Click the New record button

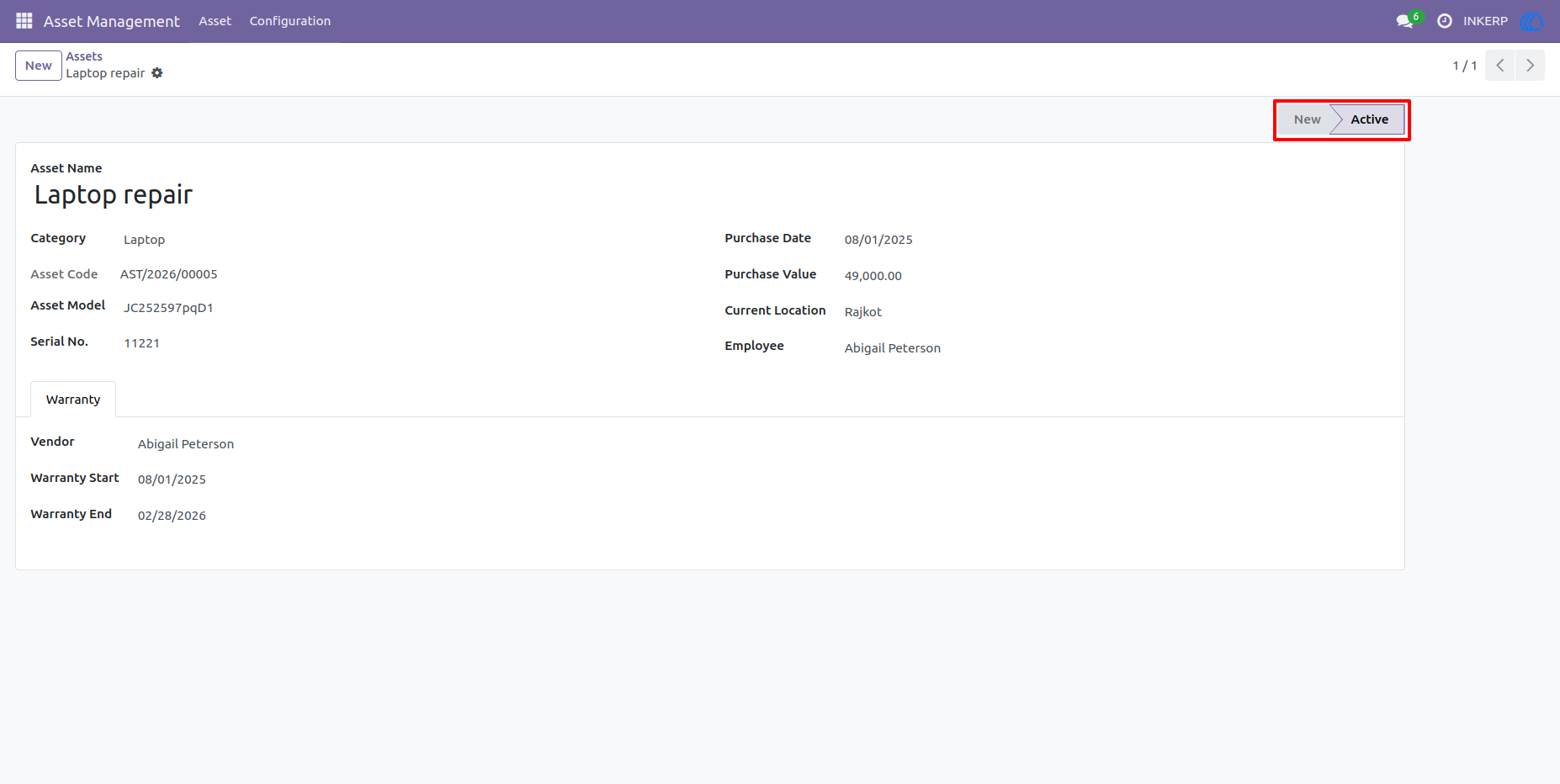(39, 66)
